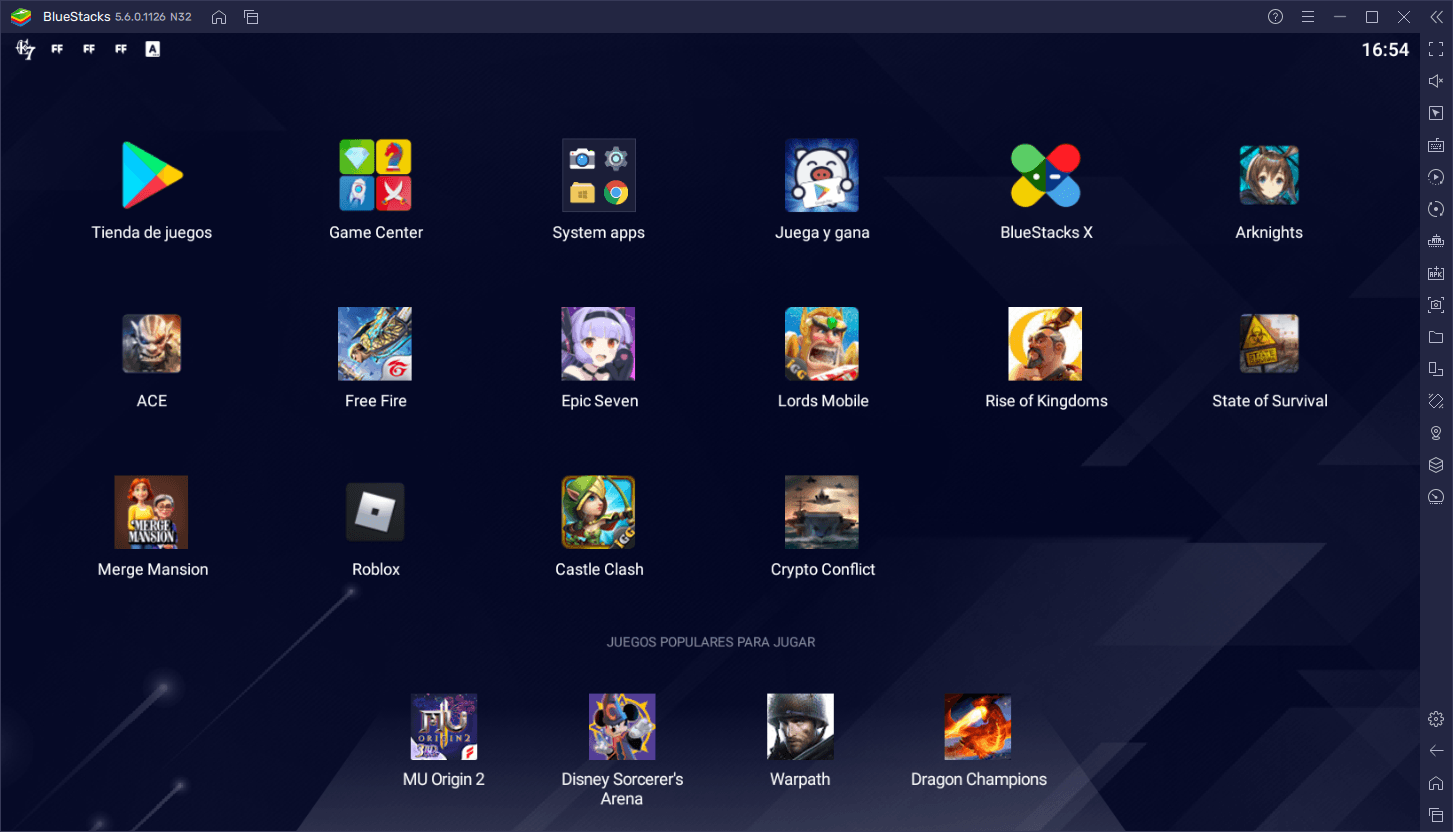Open Tienda de juegos Play Store app
The width and height of the screenshot is (1453, 832).
[152, 175]
